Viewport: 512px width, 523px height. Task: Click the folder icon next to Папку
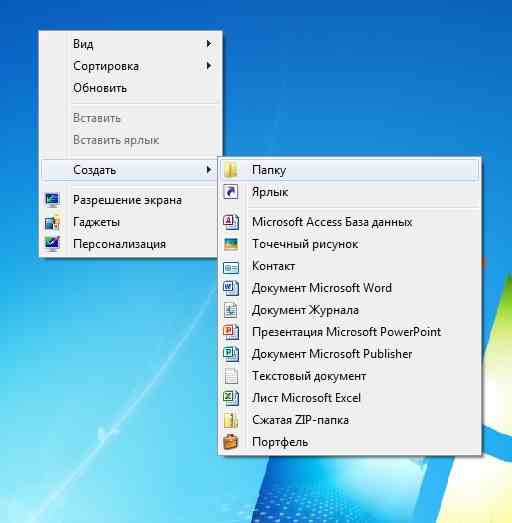coord(231,170)
